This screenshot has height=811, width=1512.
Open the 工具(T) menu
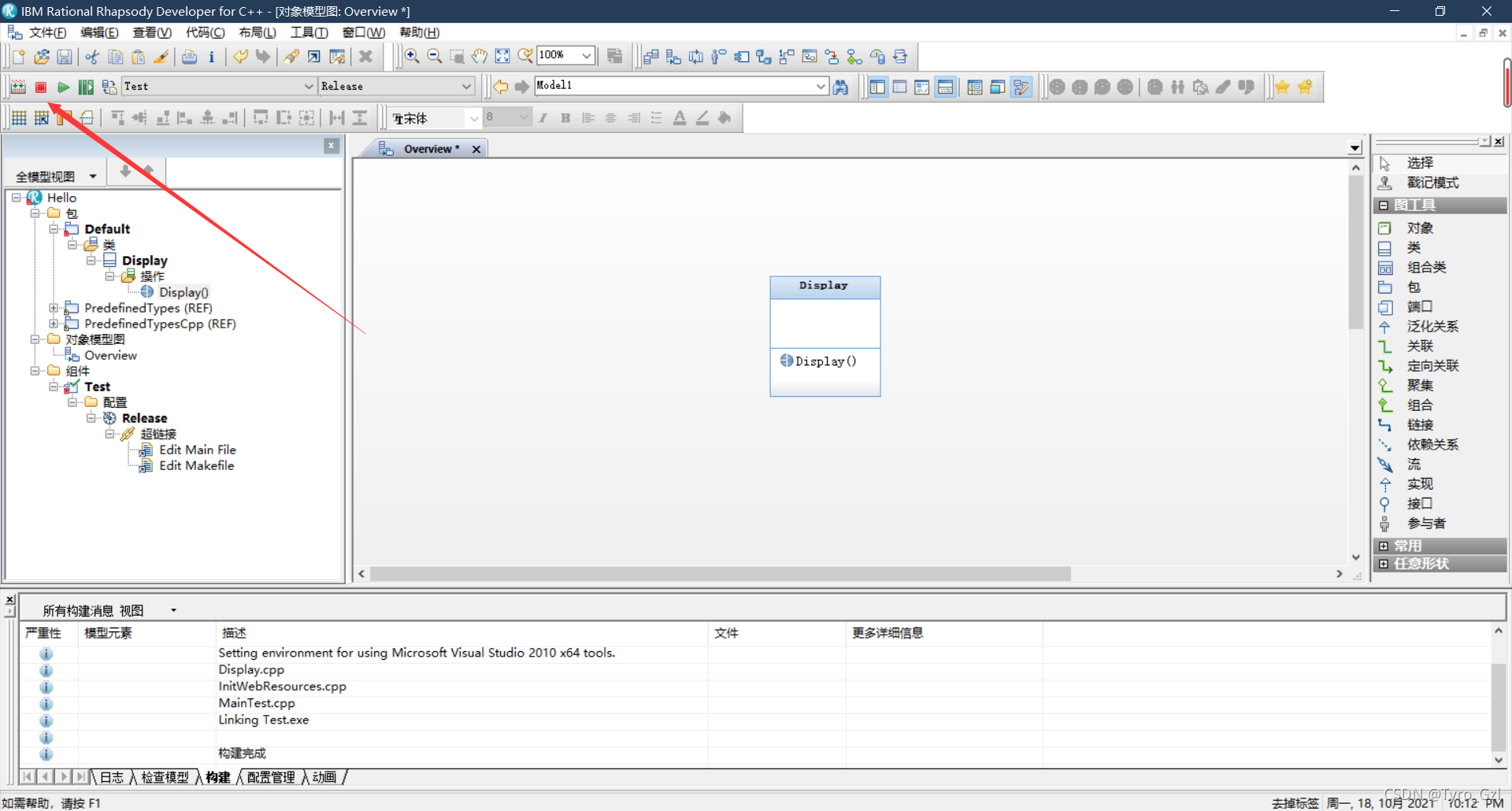(x=309, y=32)
